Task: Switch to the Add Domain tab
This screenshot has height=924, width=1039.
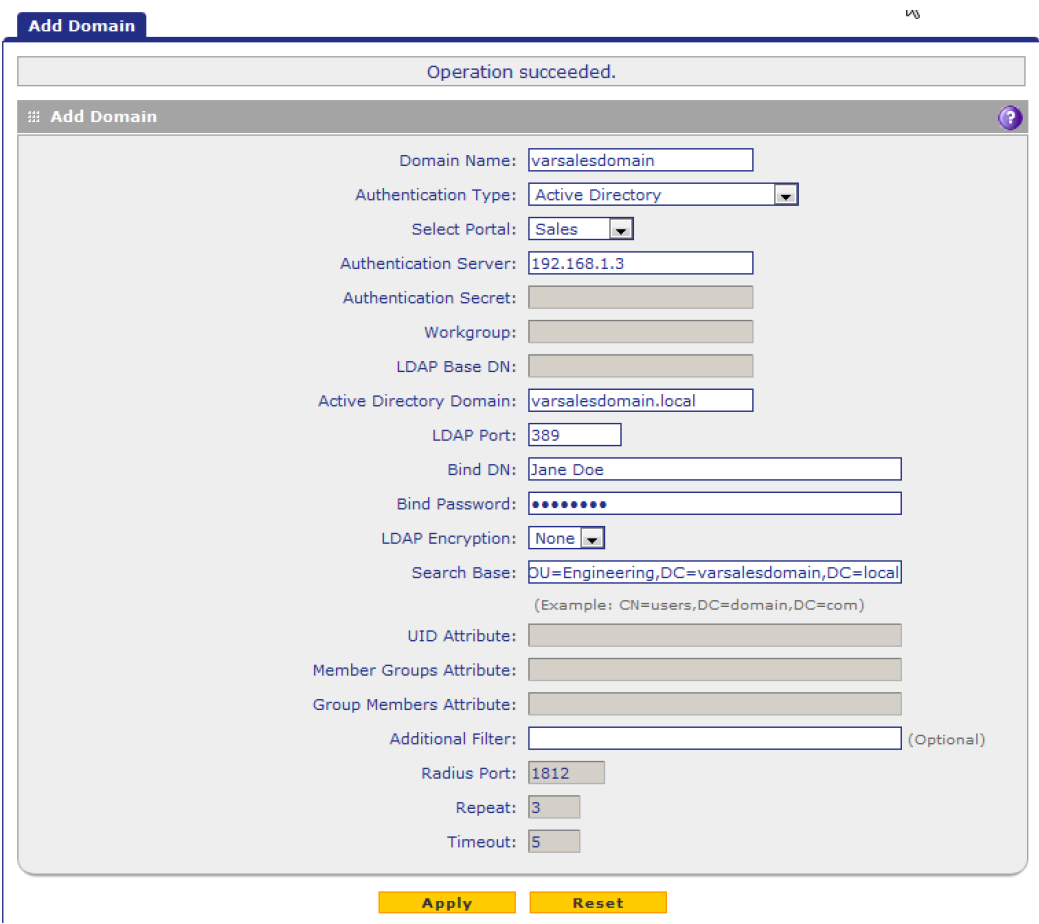Action: (x=82, y=26)
